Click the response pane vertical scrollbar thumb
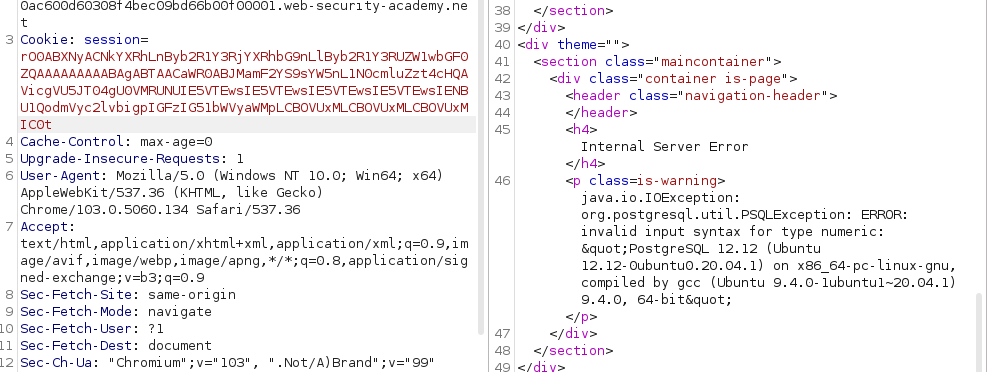The image size is (988, 372). click(x=979, y=332)
